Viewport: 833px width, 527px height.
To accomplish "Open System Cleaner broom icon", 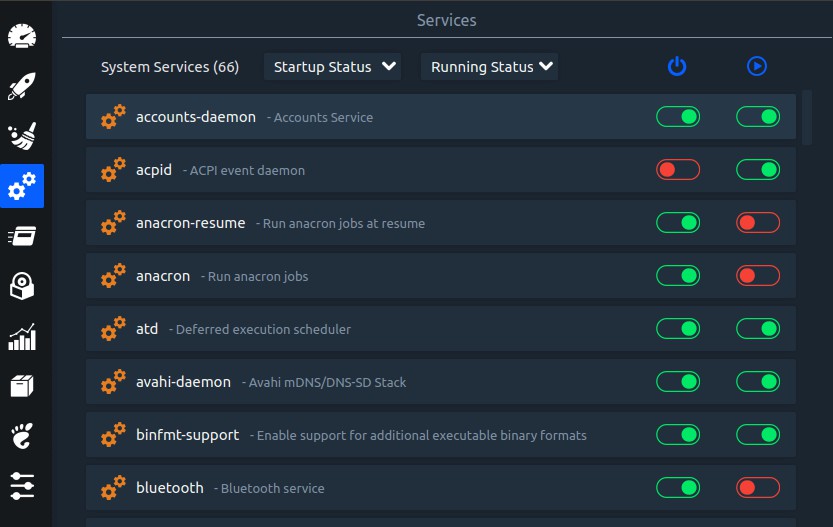I will coord(22,136).
